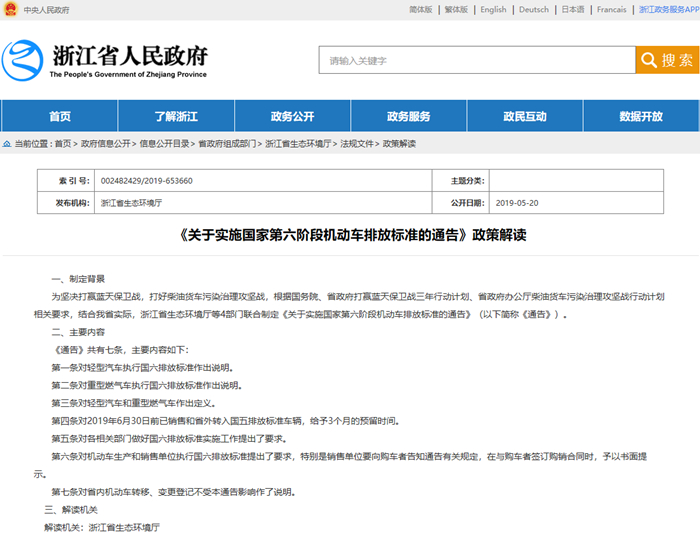
Task: Select the Deutsch language link
Action: coord(534,10)
